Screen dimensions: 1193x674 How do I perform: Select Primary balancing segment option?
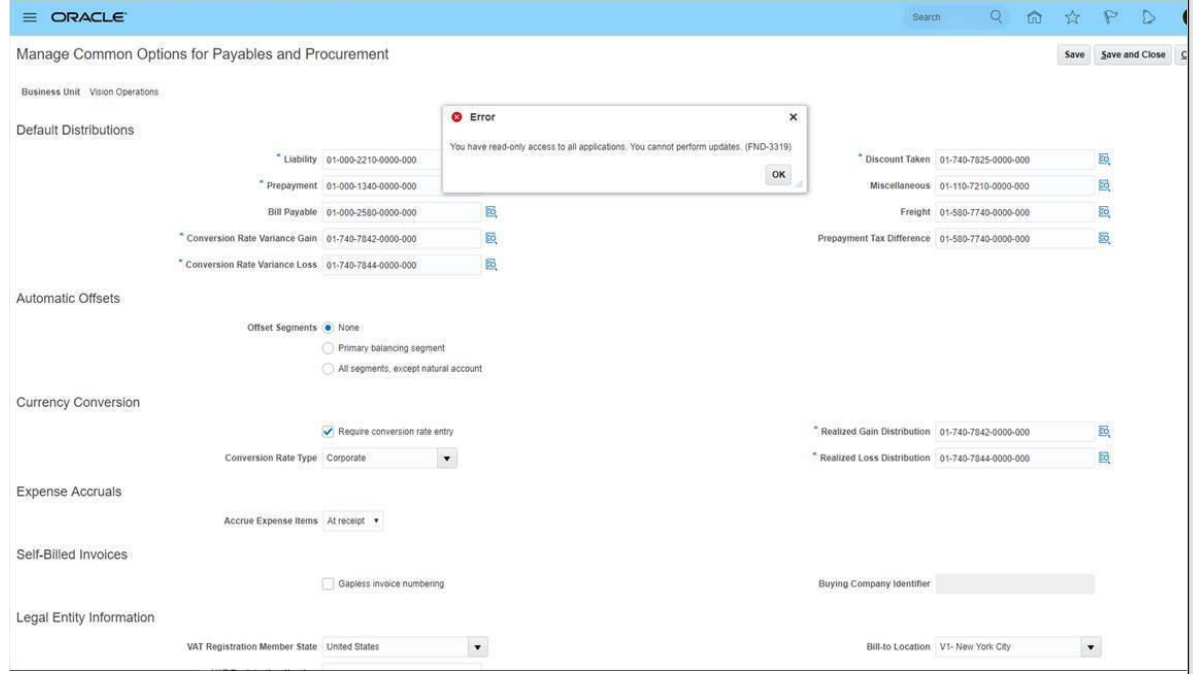(328, 348)
